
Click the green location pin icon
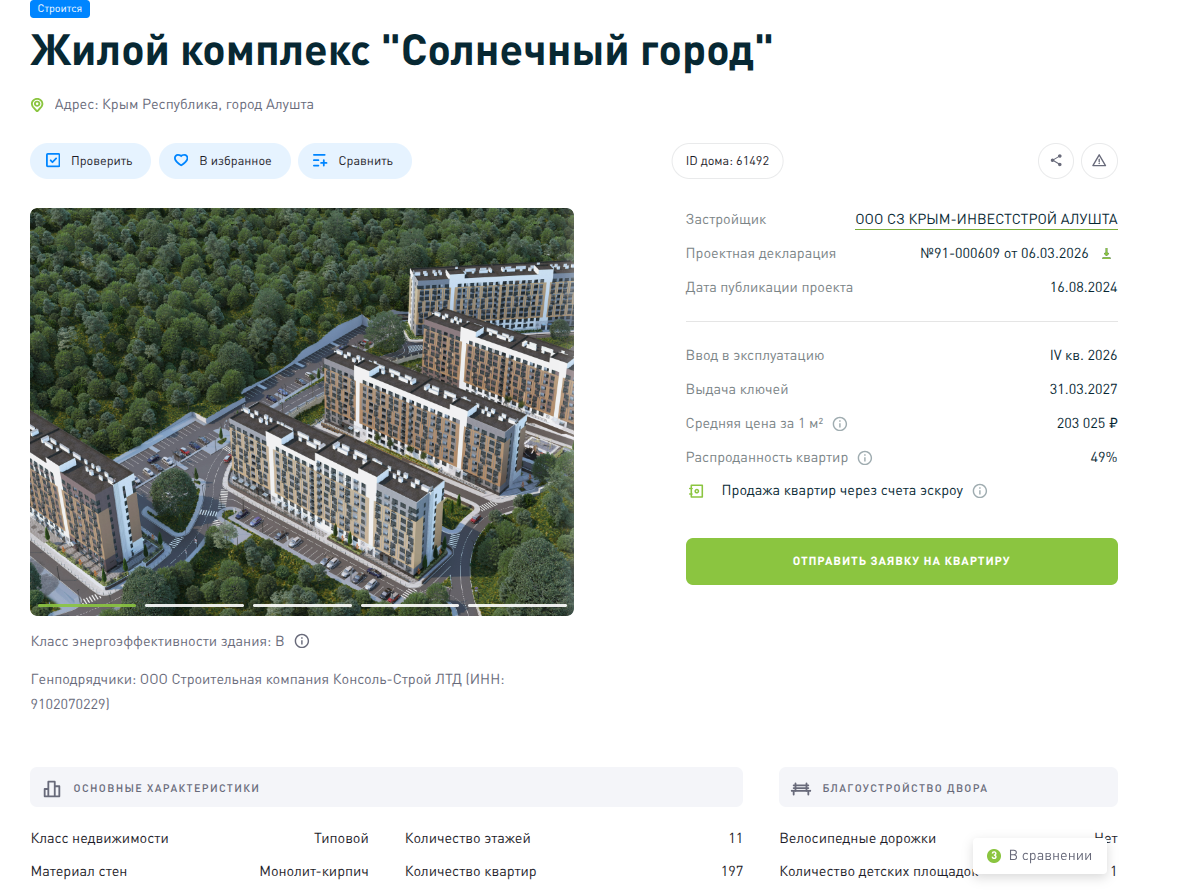click(x=37, y=105)
